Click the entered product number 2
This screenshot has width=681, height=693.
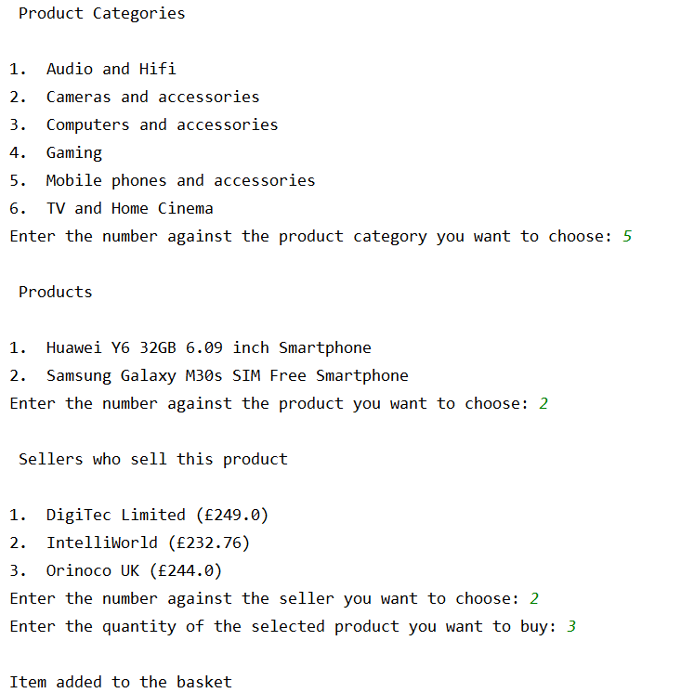click(x=543, y=404)
